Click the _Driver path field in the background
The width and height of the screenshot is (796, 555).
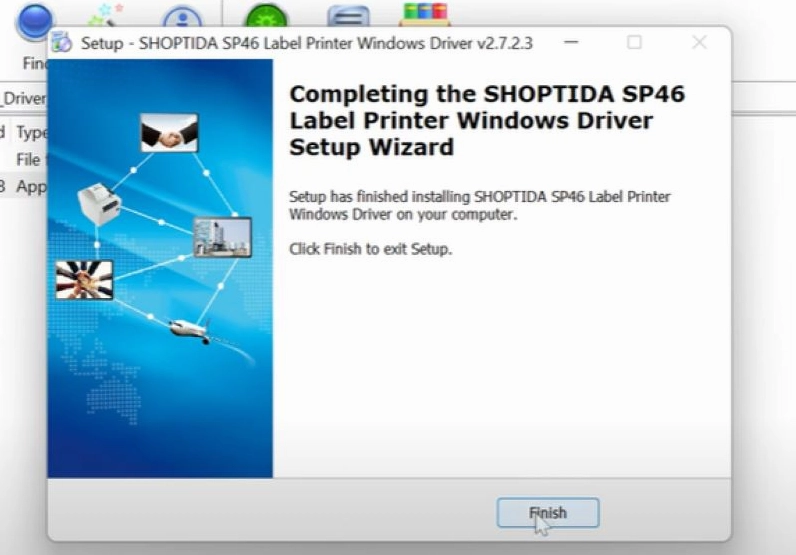coord(24,97)
